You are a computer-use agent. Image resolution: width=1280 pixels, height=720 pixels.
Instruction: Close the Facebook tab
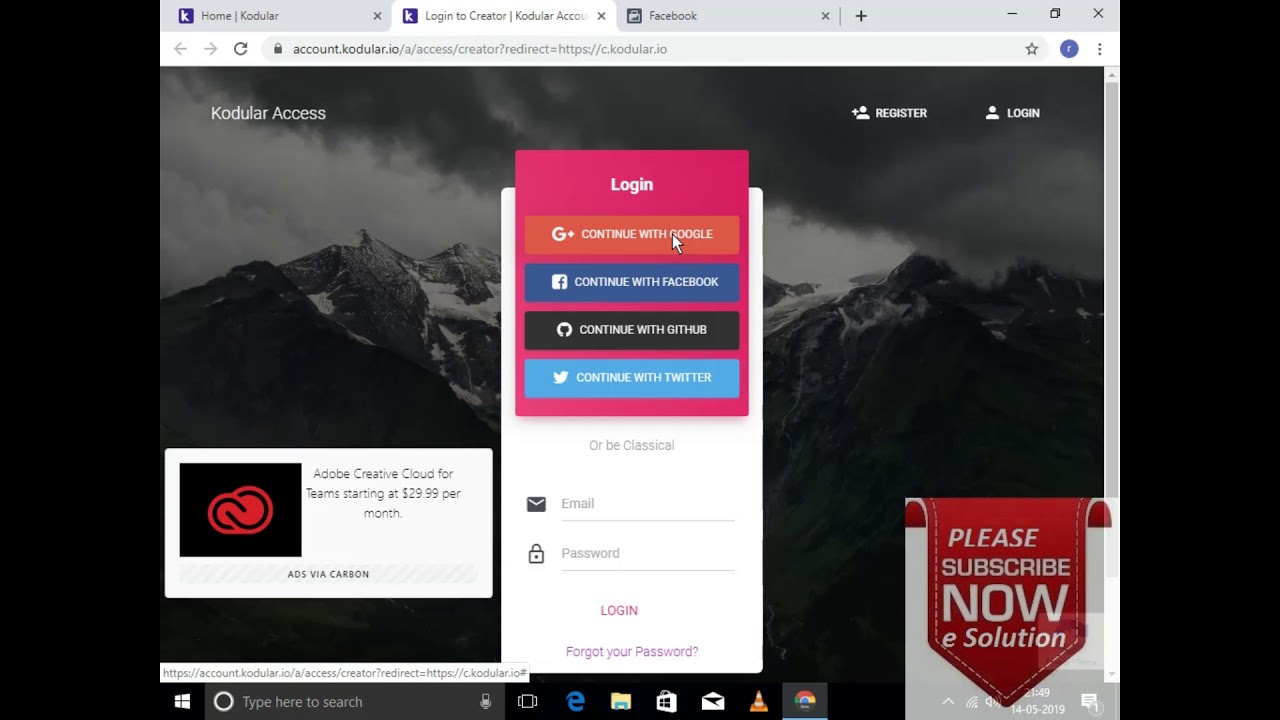coord(825,16)
